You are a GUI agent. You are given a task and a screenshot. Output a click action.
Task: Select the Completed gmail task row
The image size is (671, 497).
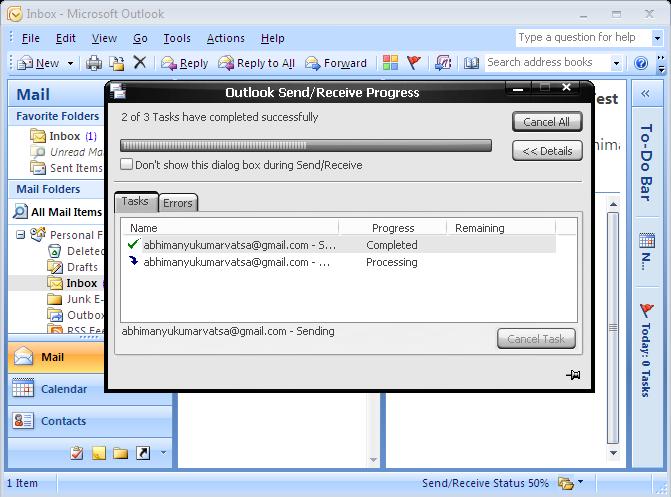339,245
